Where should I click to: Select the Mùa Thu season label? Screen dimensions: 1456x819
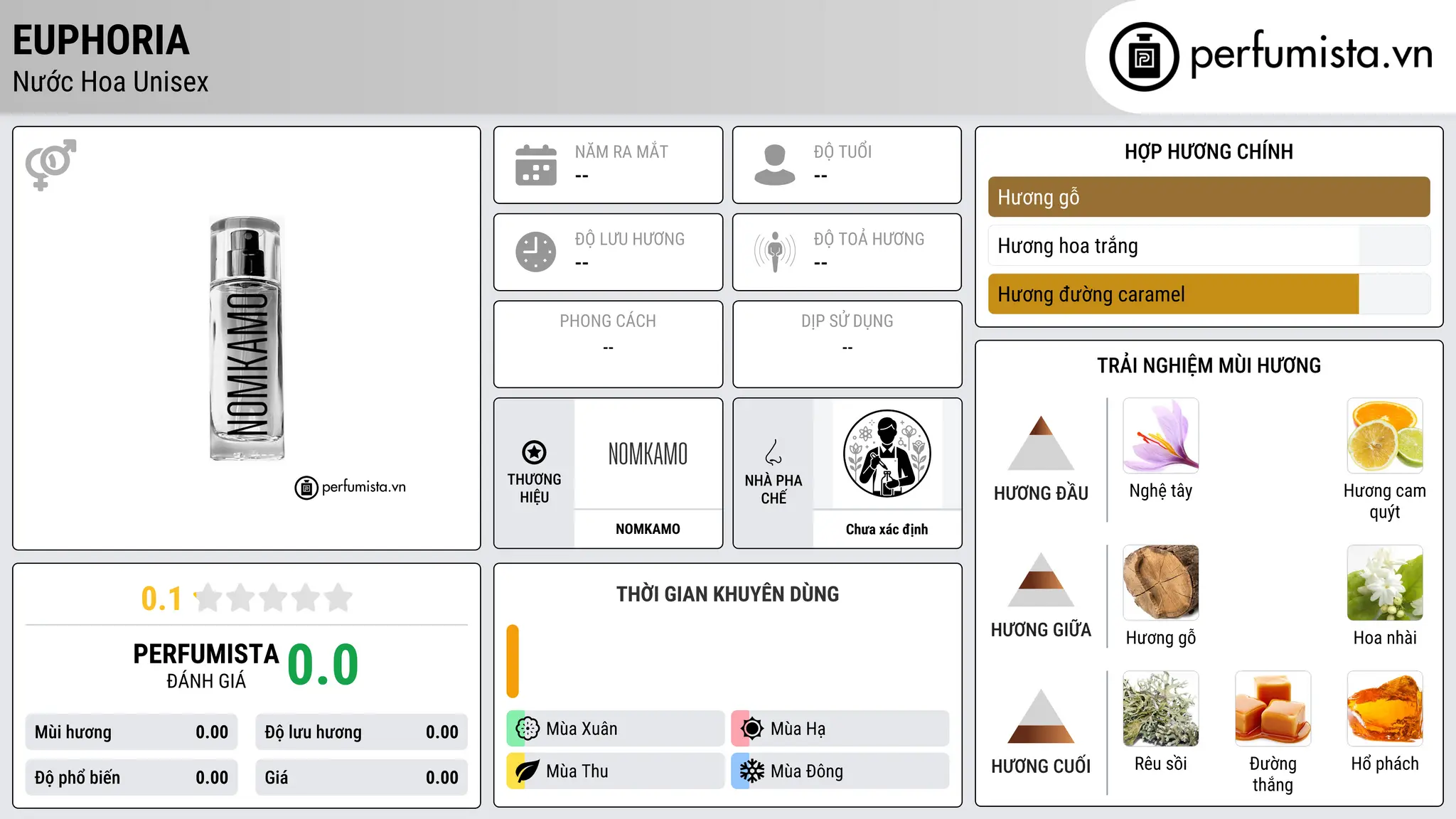point(577,771)
